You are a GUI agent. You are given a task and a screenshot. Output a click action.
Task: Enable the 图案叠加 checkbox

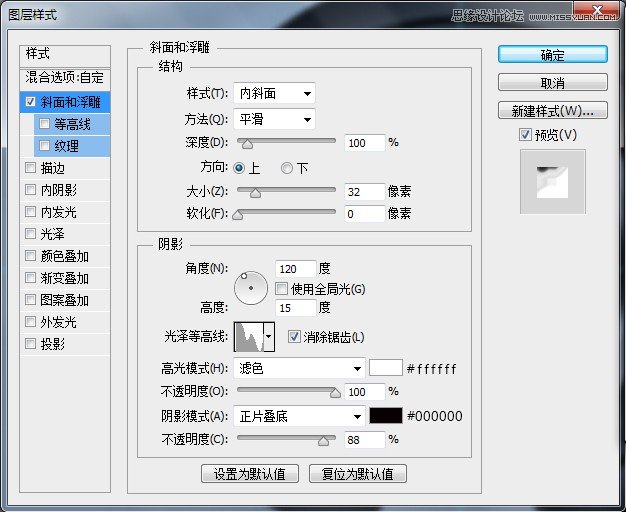30,300
